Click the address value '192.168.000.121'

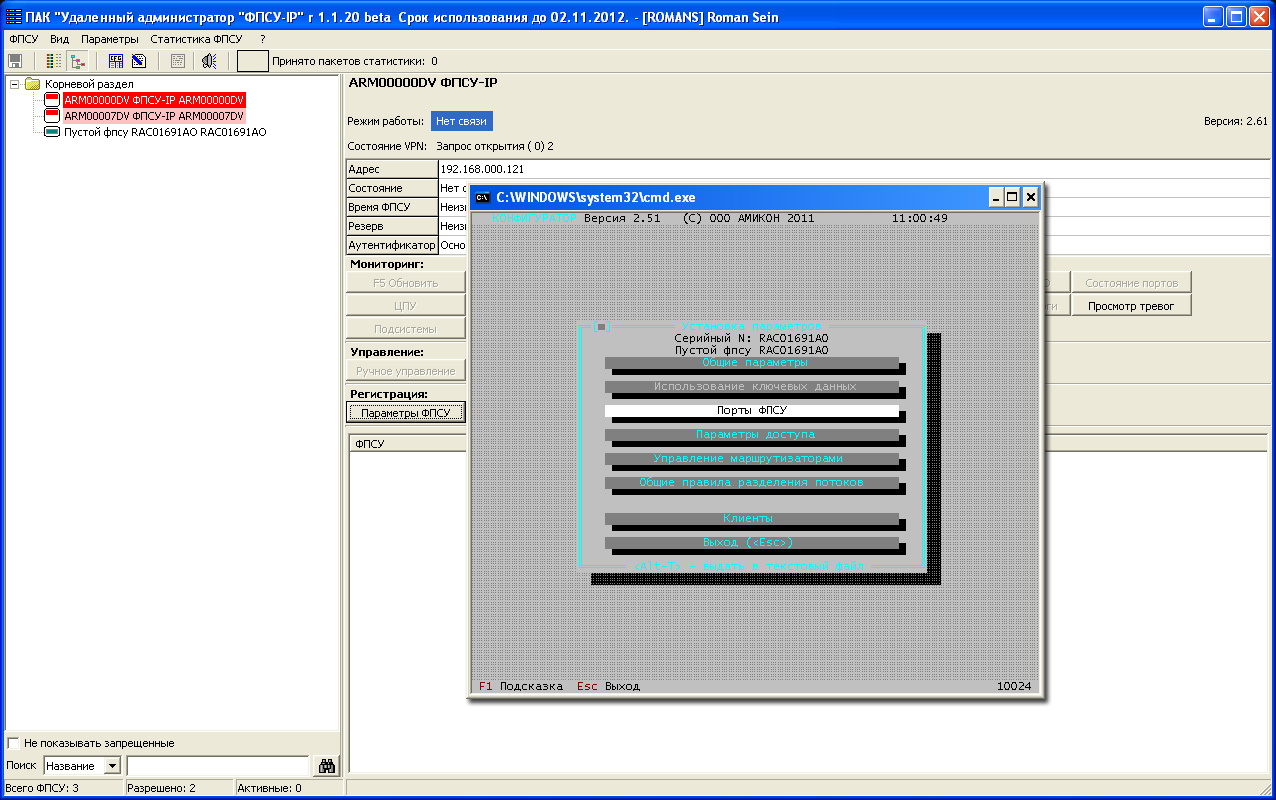pyautogui.click(x=482, y=169)
